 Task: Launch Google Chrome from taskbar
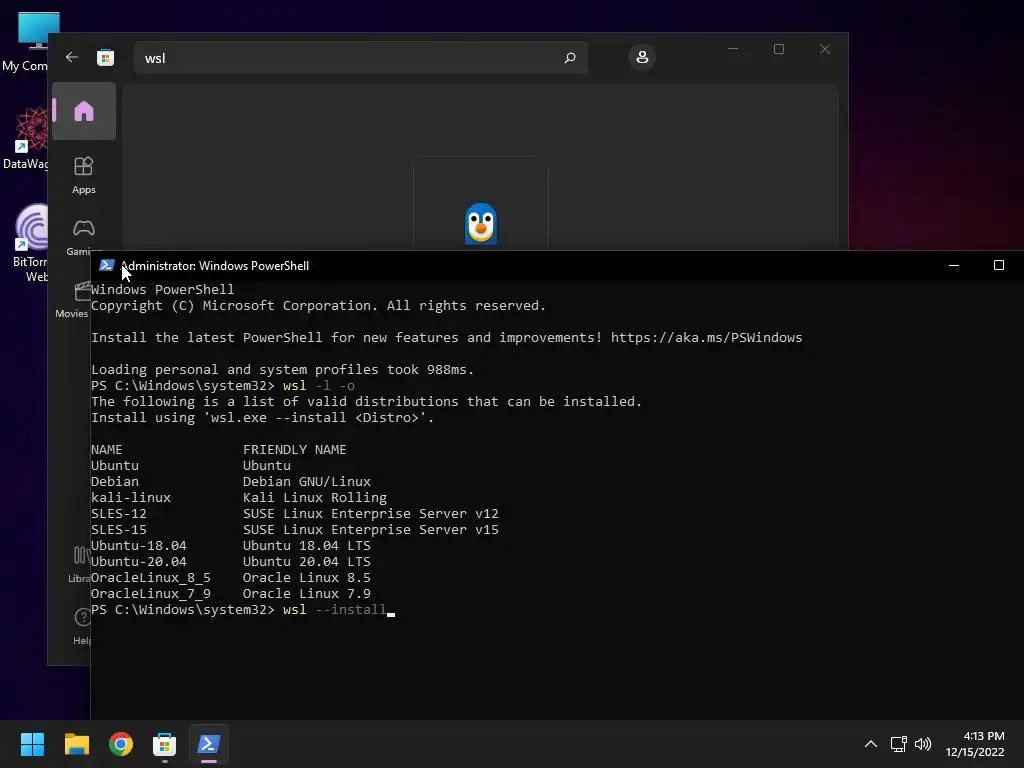121,744
